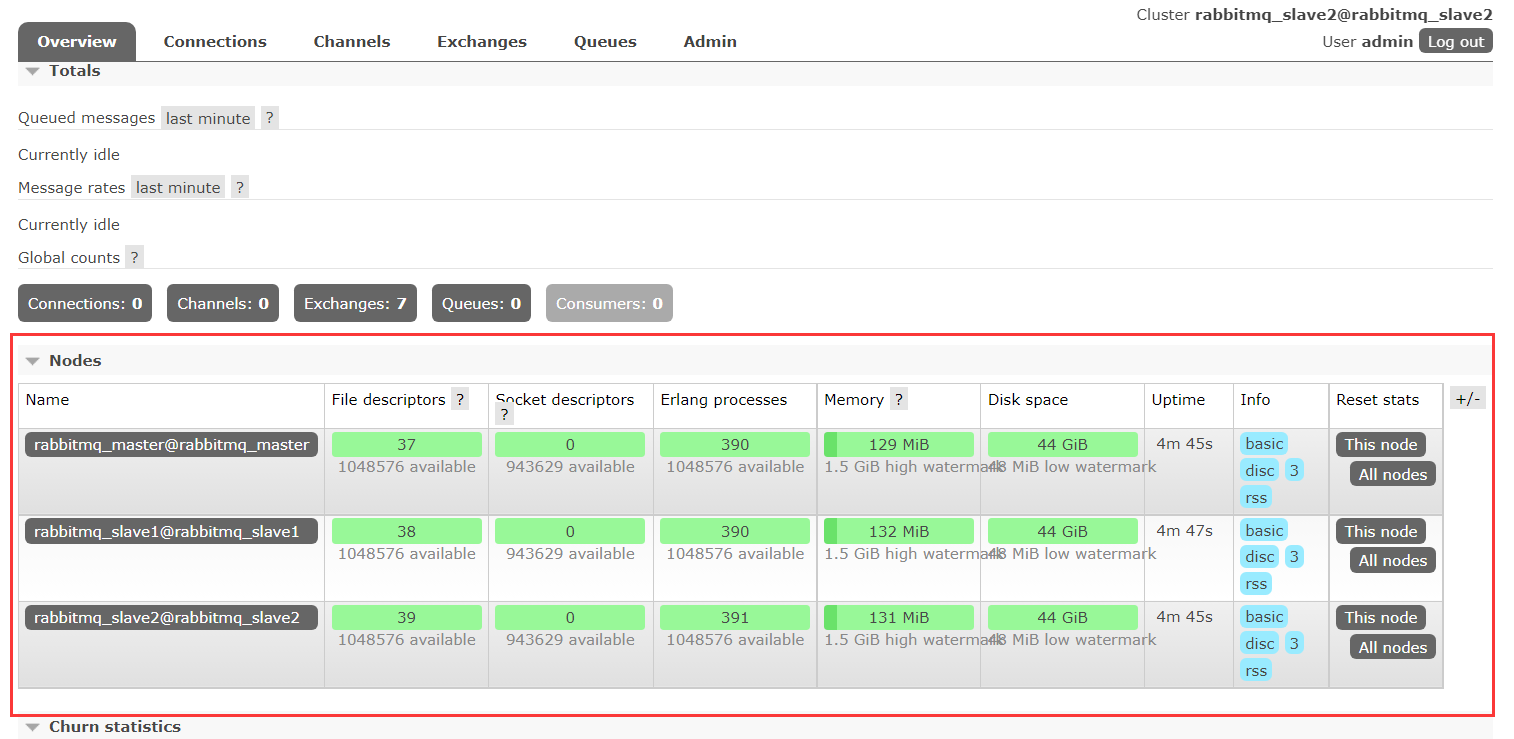Reset stats for This node on rabbitmq_master
This screenshot has width=1514, height=739.
[1381, 445]
